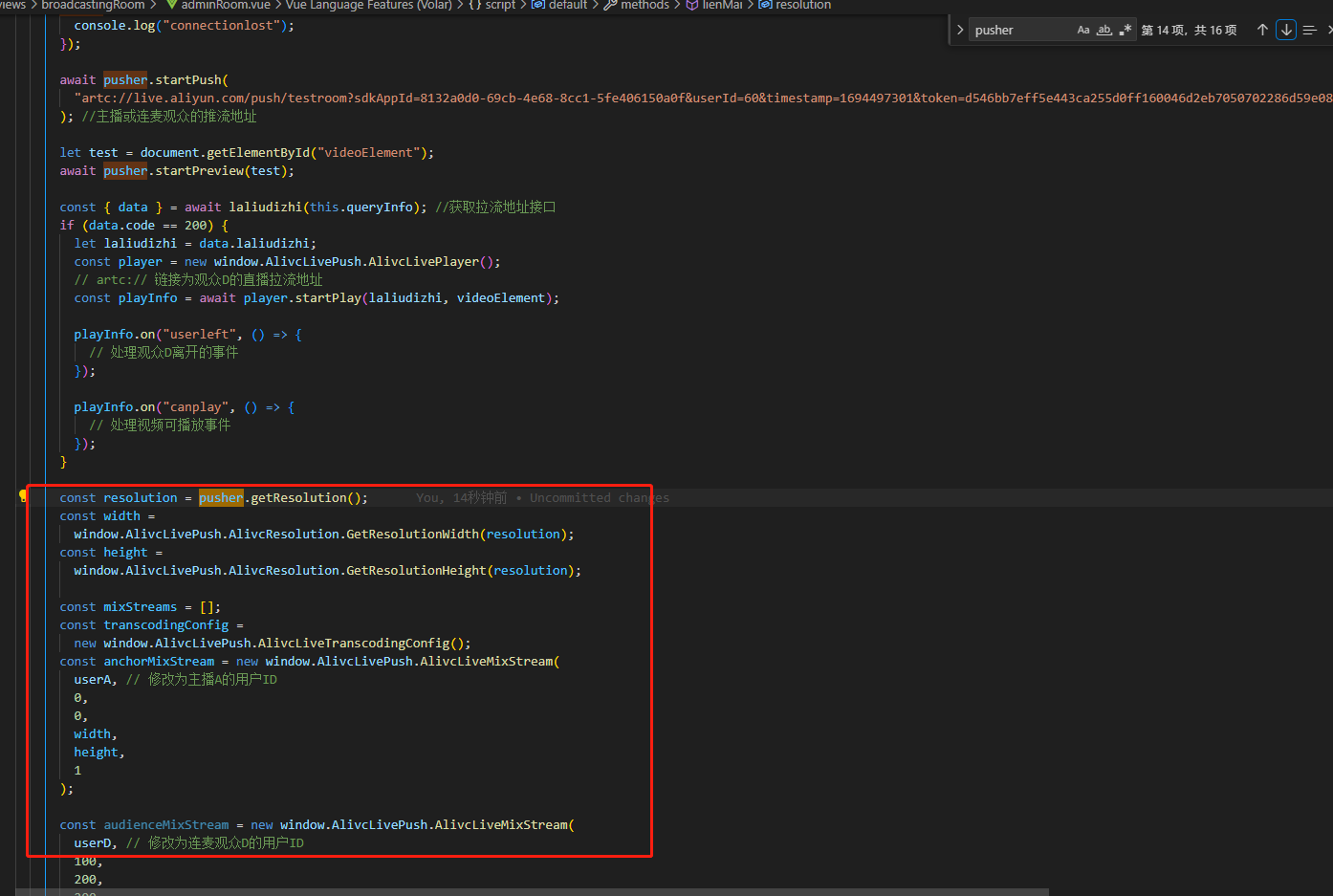Click the 'startPush' method call
Viewport: 1333px width, 896px height.
click(188, 80)
